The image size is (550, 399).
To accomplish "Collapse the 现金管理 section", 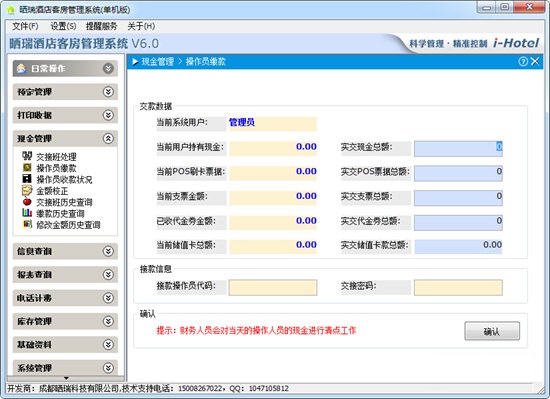I will tap(108, 138).
